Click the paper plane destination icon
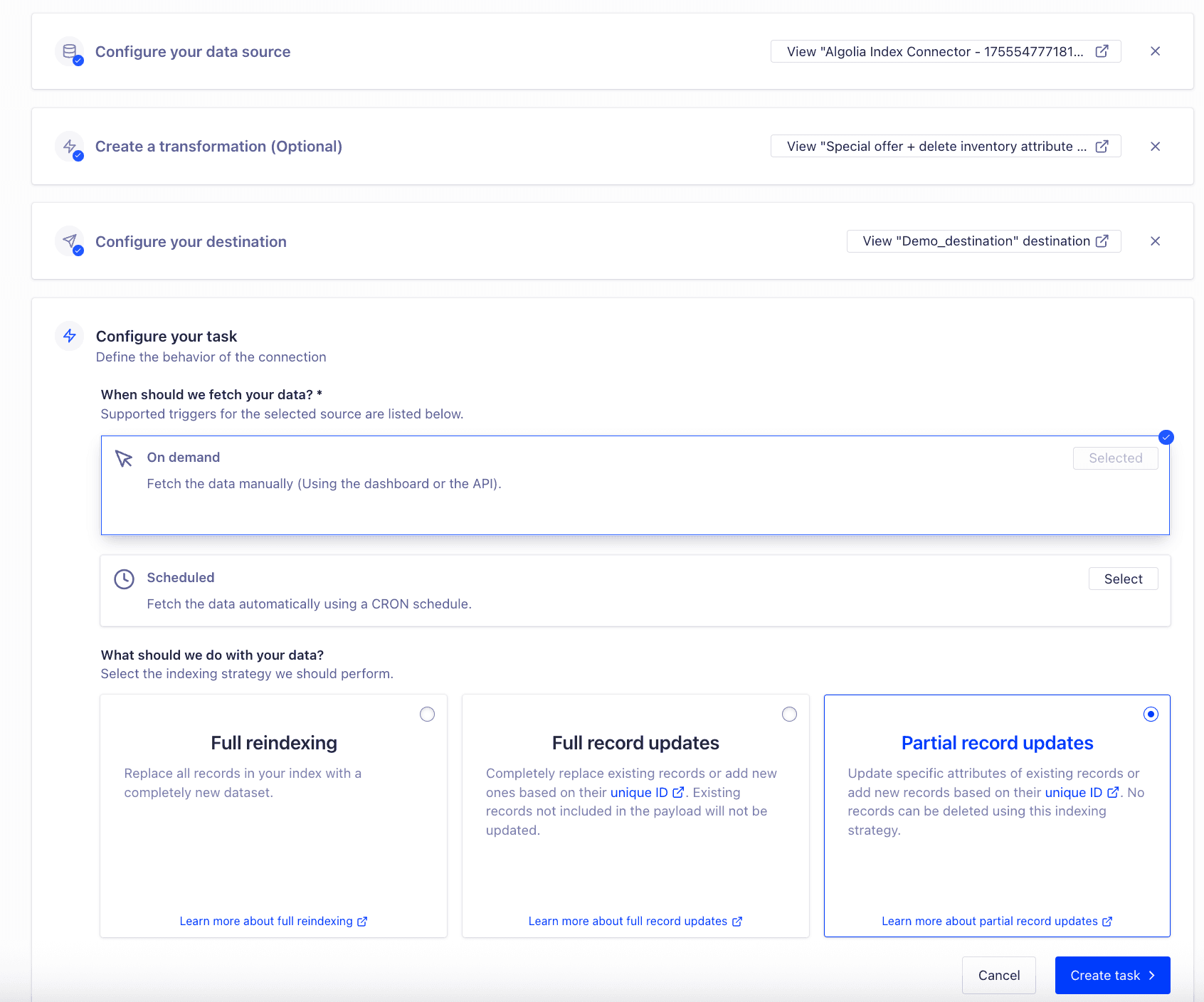The image size is (1204, 1002). tap(70, 241)
